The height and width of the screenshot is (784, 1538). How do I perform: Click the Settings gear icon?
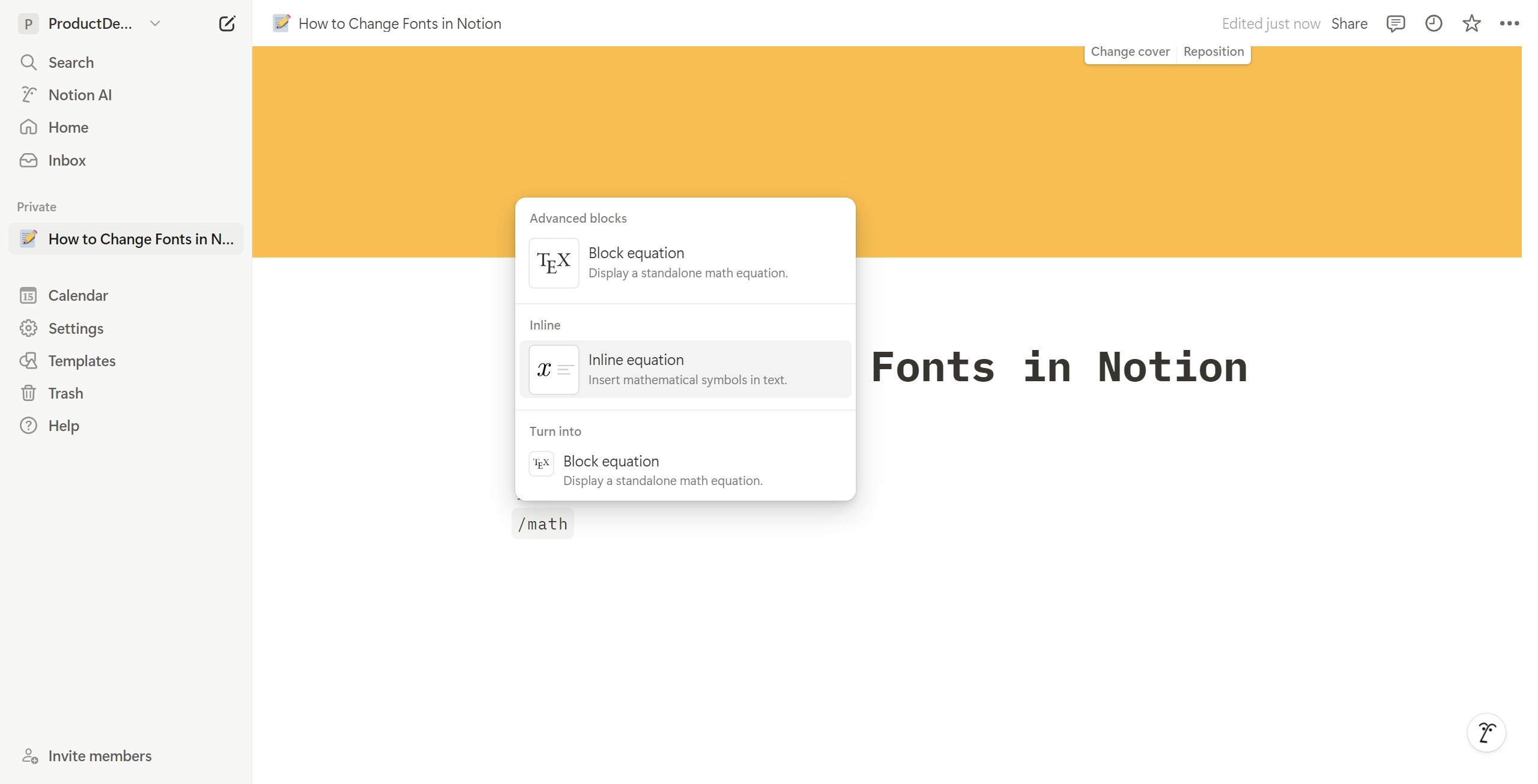[x=28, y=328]
